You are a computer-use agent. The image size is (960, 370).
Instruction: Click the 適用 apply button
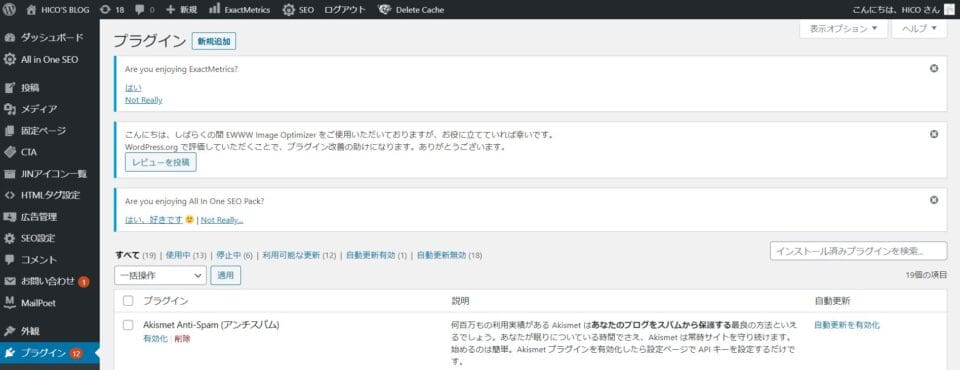tap(226, 276)
